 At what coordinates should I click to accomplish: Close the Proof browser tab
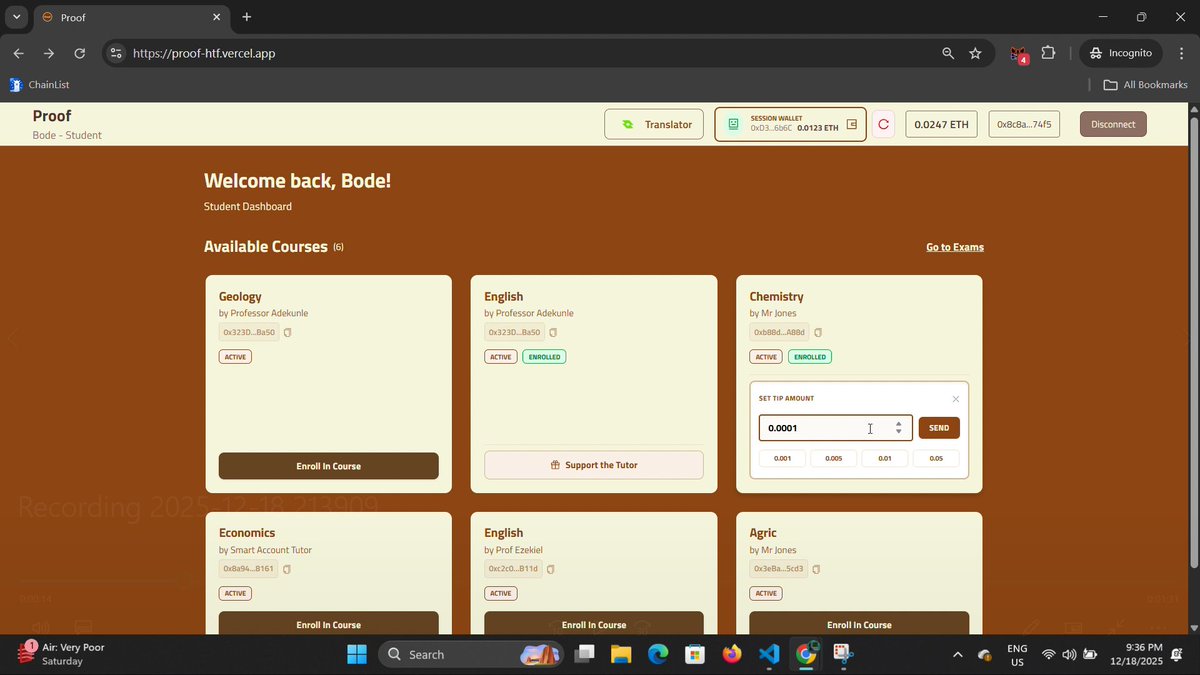click(x=217, y=17)
